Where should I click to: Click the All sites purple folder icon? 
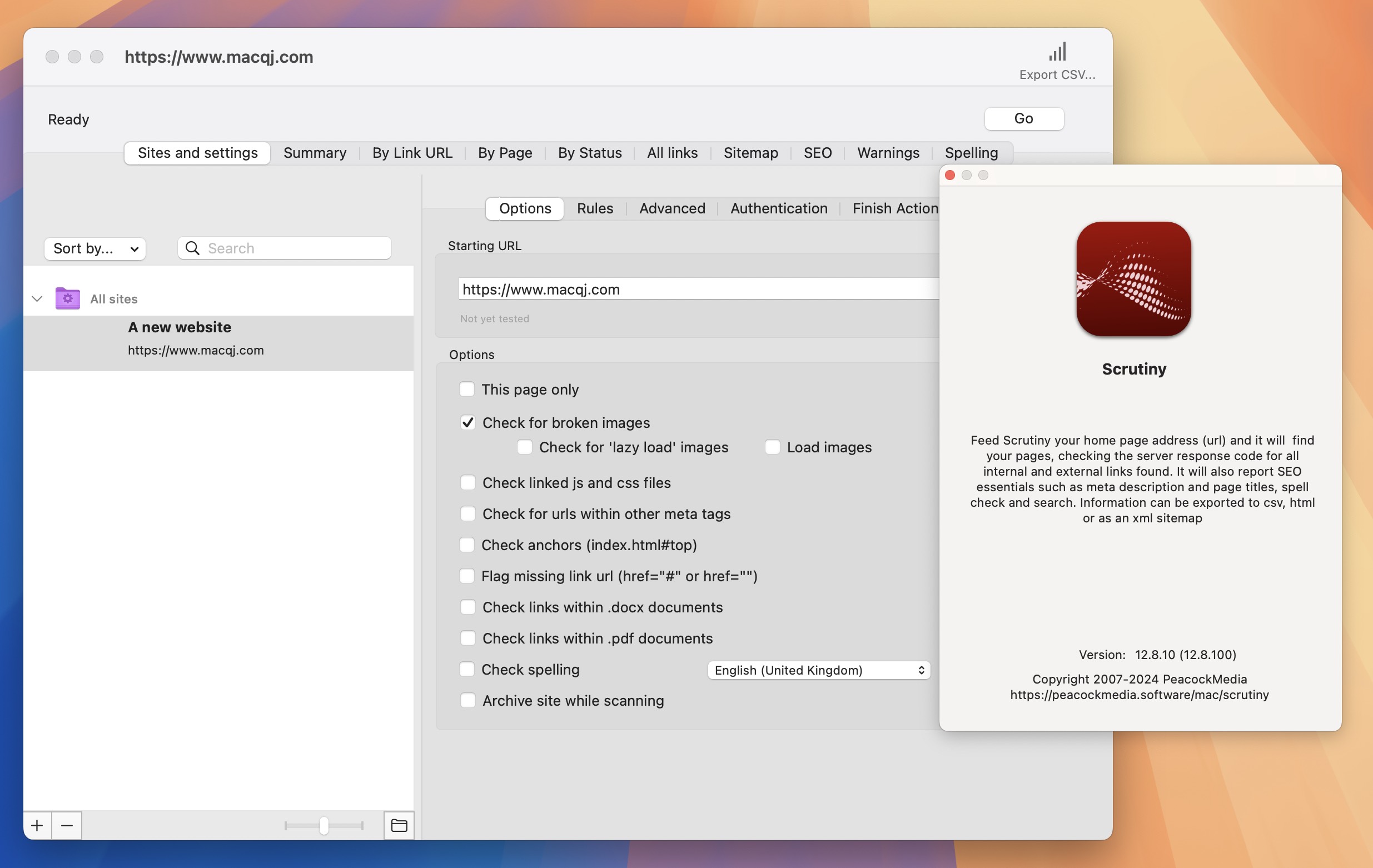click(67, 298)
